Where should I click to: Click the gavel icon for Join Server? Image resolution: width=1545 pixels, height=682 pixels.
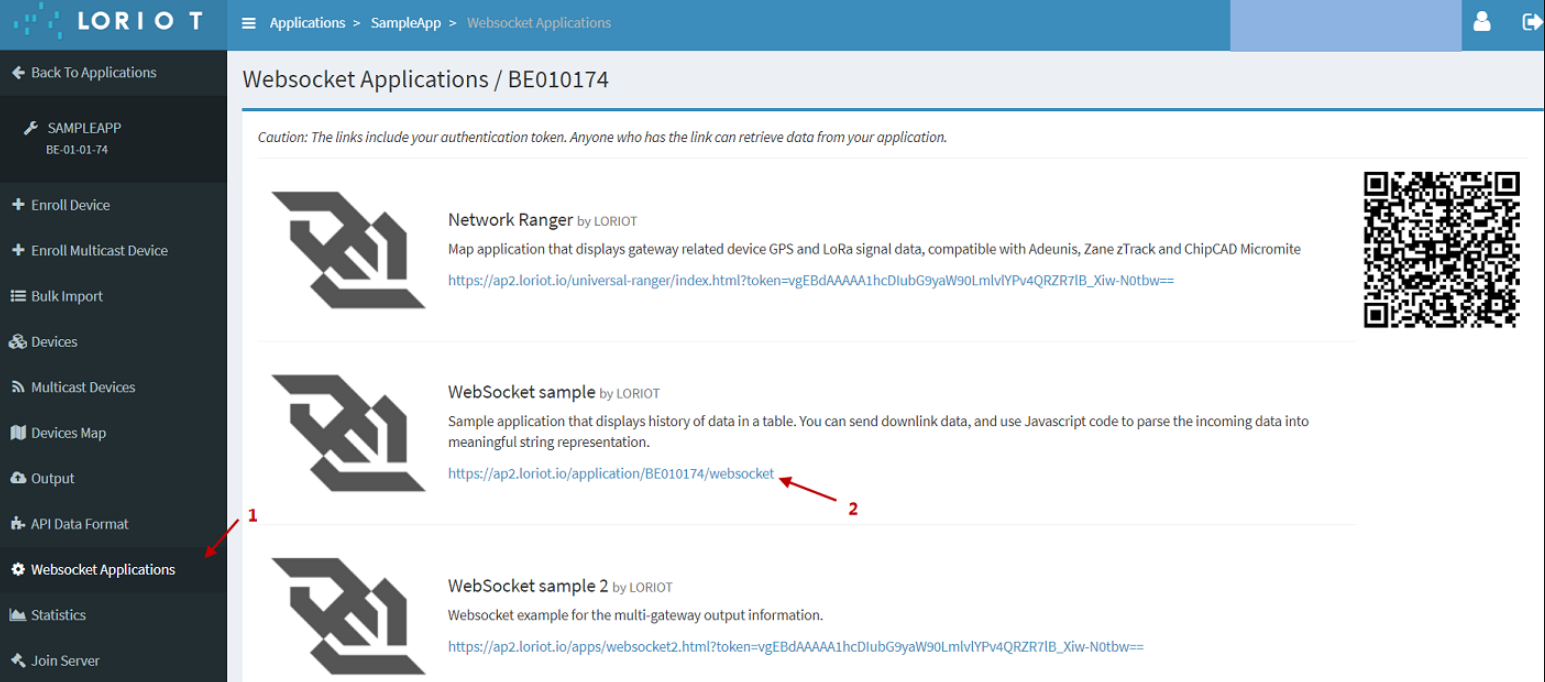point(18,660)
